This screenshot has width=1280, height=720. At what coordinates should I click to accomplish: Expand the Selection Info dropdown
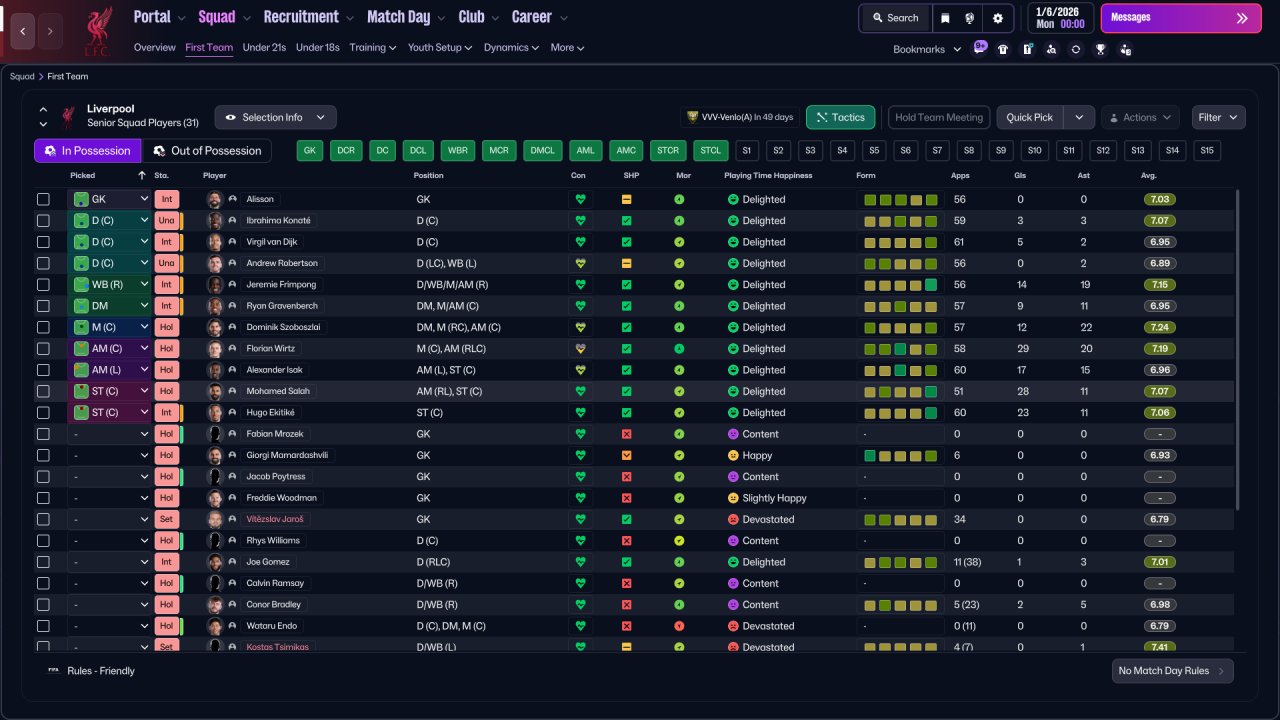pyautogui.click(x=275, y=117)
